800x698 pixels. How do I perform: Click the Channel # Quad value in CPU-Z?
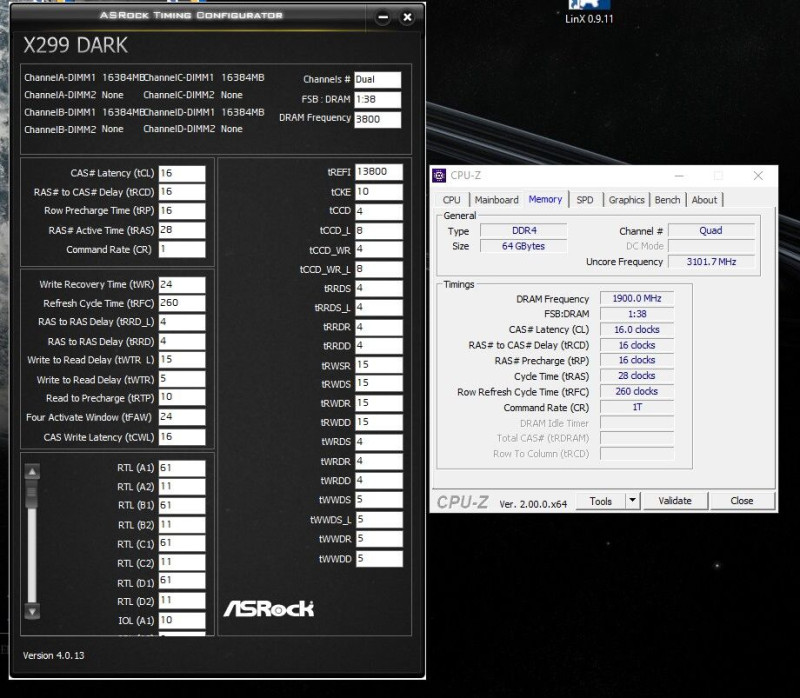[711, 231]
